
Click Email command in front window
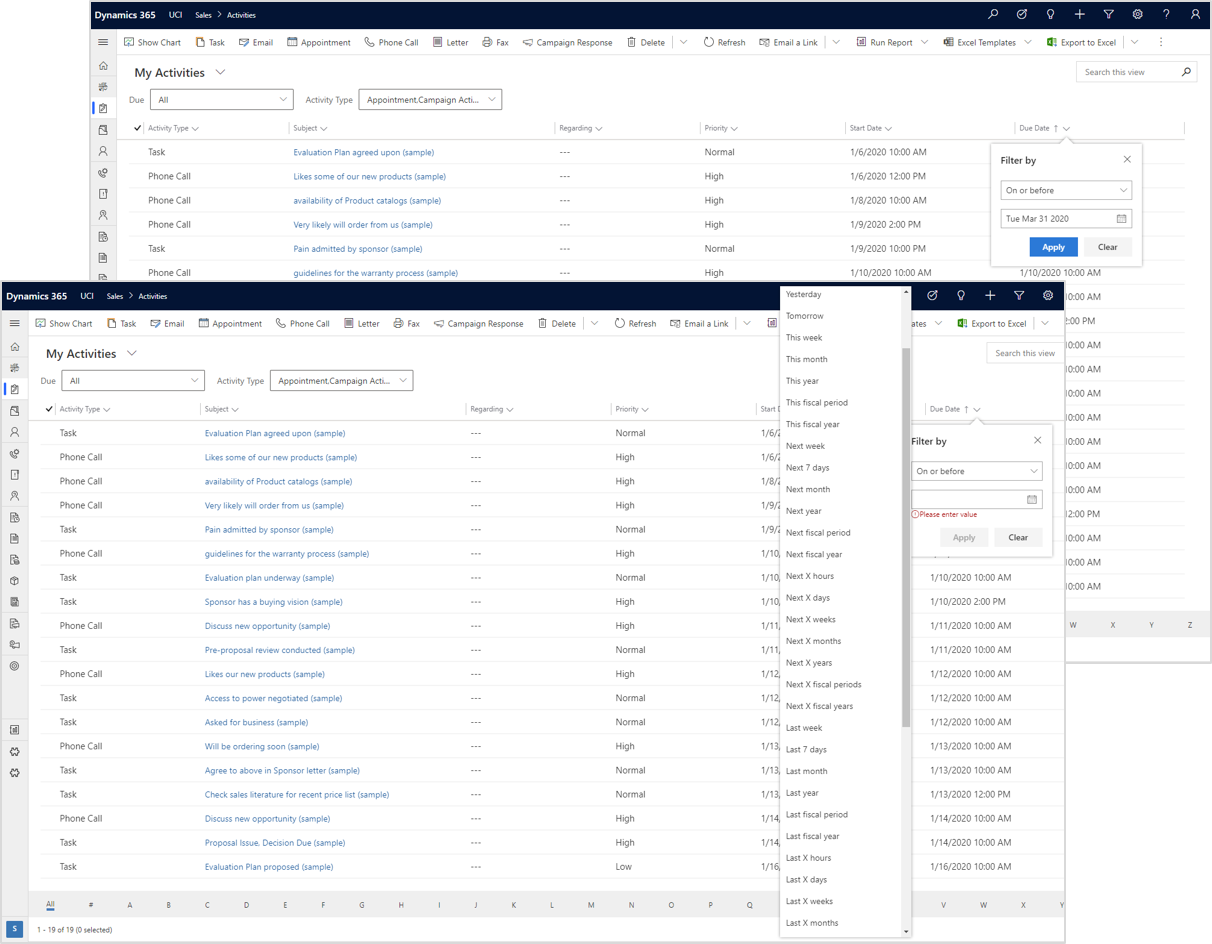(167, 323)
